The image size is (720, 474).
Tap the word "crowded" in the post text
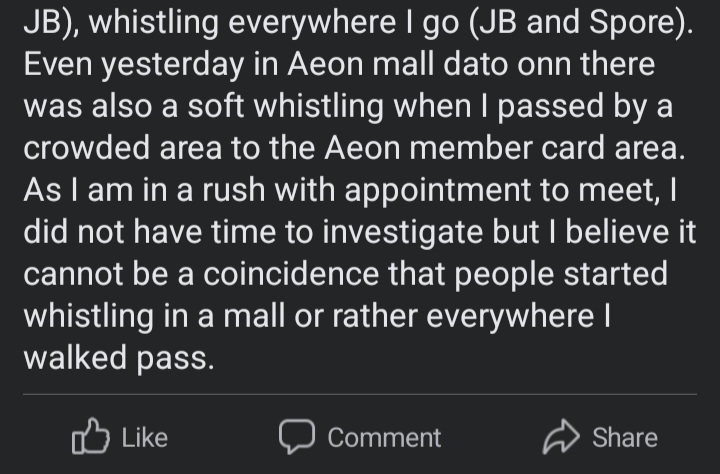coord(86,148)
